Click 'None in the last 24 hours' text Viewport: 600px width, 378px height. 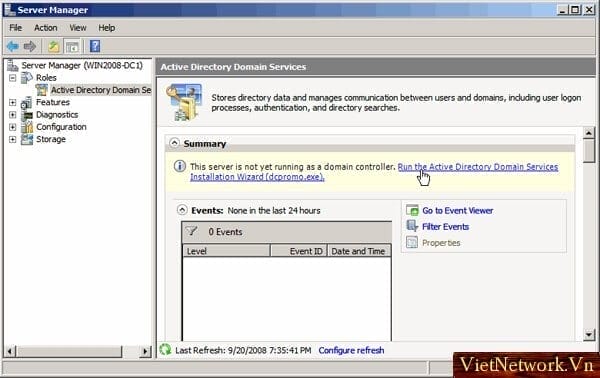pos(274,210)
